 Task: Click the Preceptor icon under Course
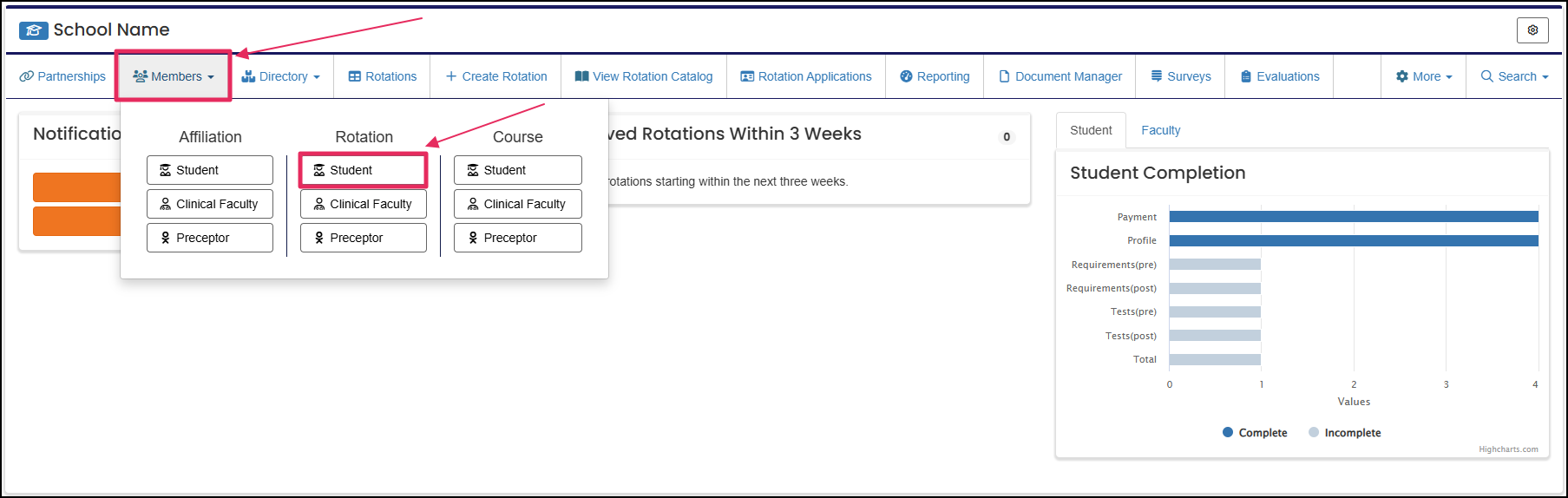click(x=473, y=238)
